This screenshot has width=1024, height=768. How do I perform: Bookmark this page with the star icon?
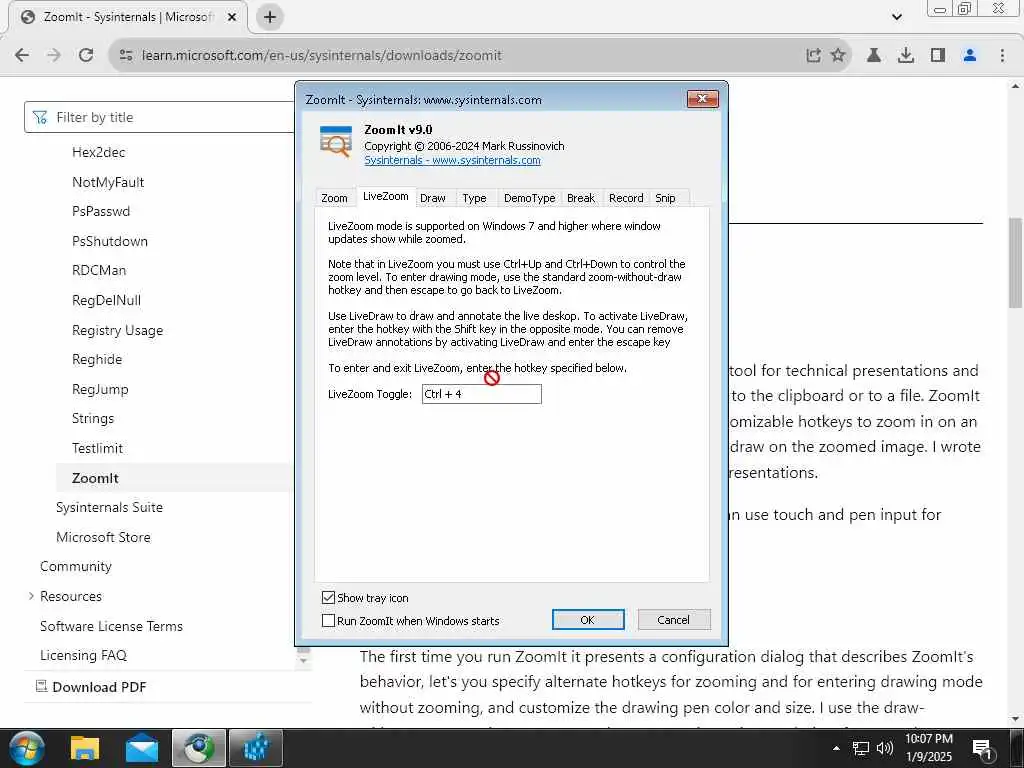tap(838, 56)
